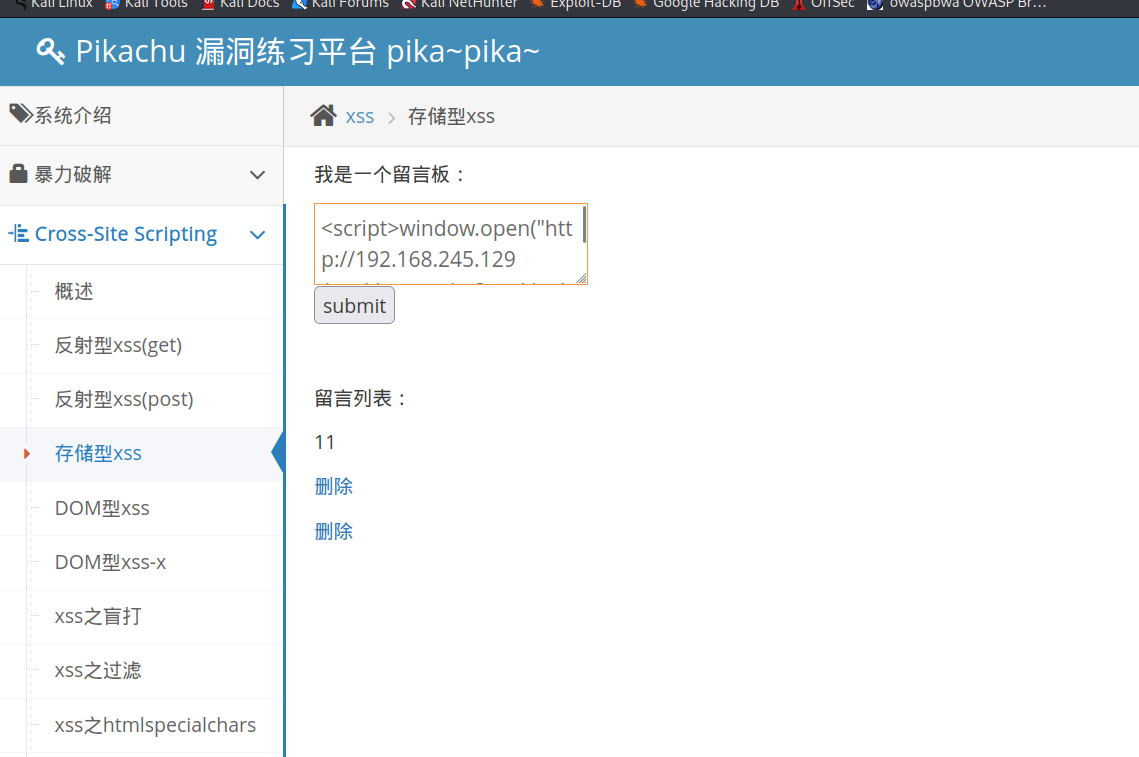Click the Pikachu 漏洞练习平台 title
The width and height of the screenshot is (1139, 757).
click(x=307, y=52)
